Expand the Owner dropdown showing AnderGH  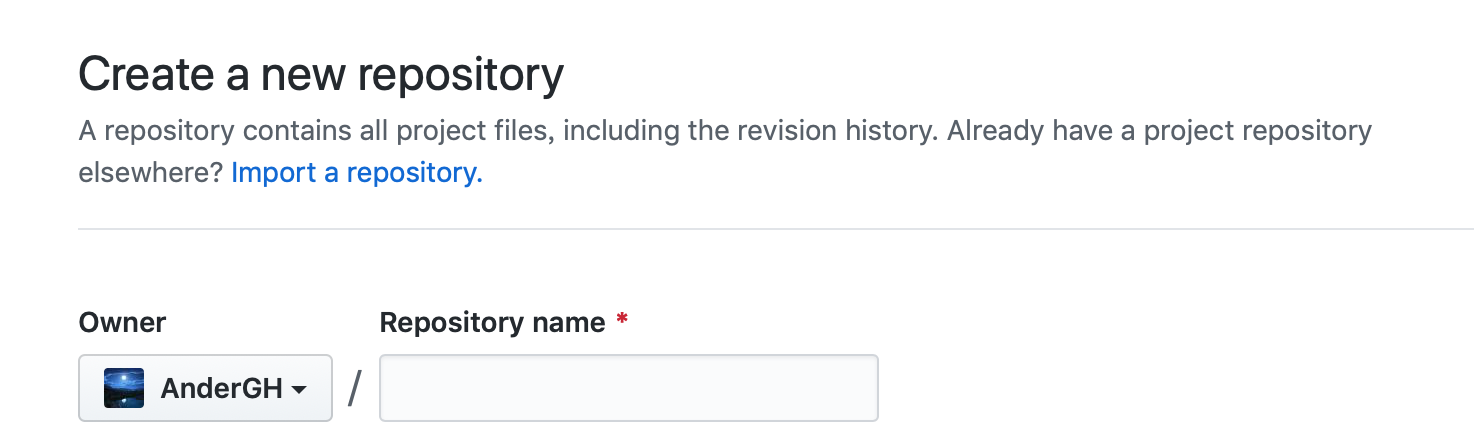point(206,388)
